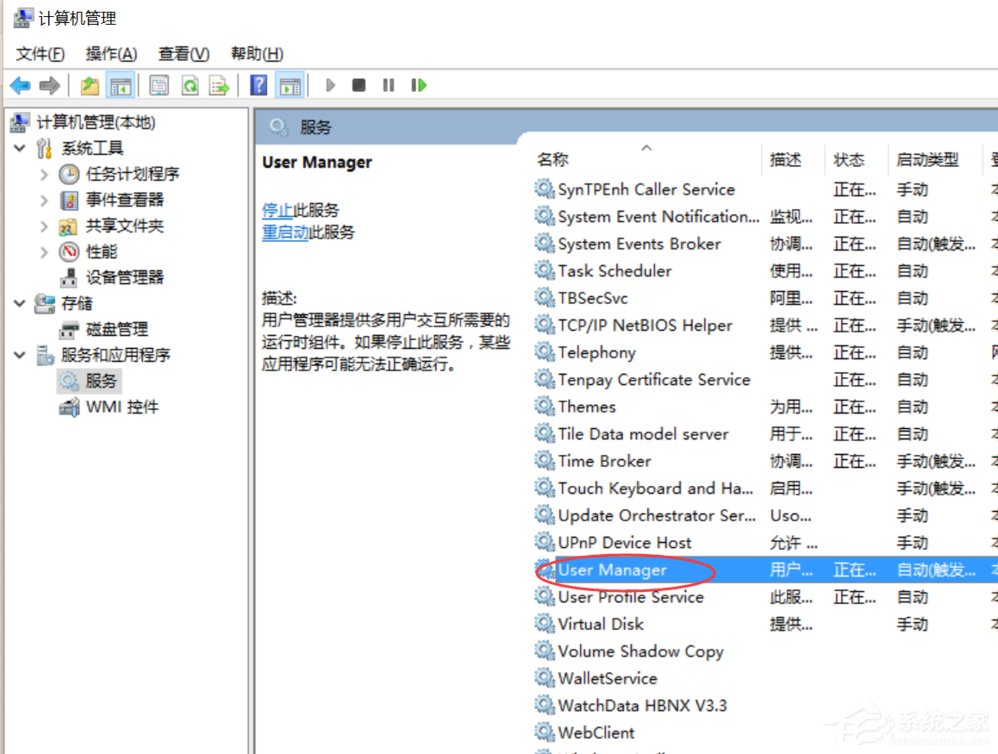Expand the 任务计划程序 tree node

coord(44,173)
